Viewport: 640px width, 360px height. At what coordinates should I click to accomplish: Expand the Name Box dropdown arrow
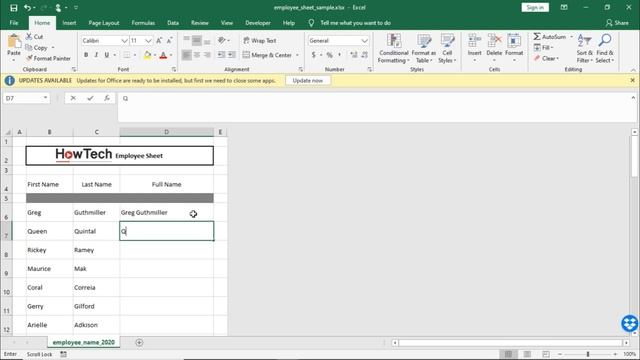click(45, 98)
